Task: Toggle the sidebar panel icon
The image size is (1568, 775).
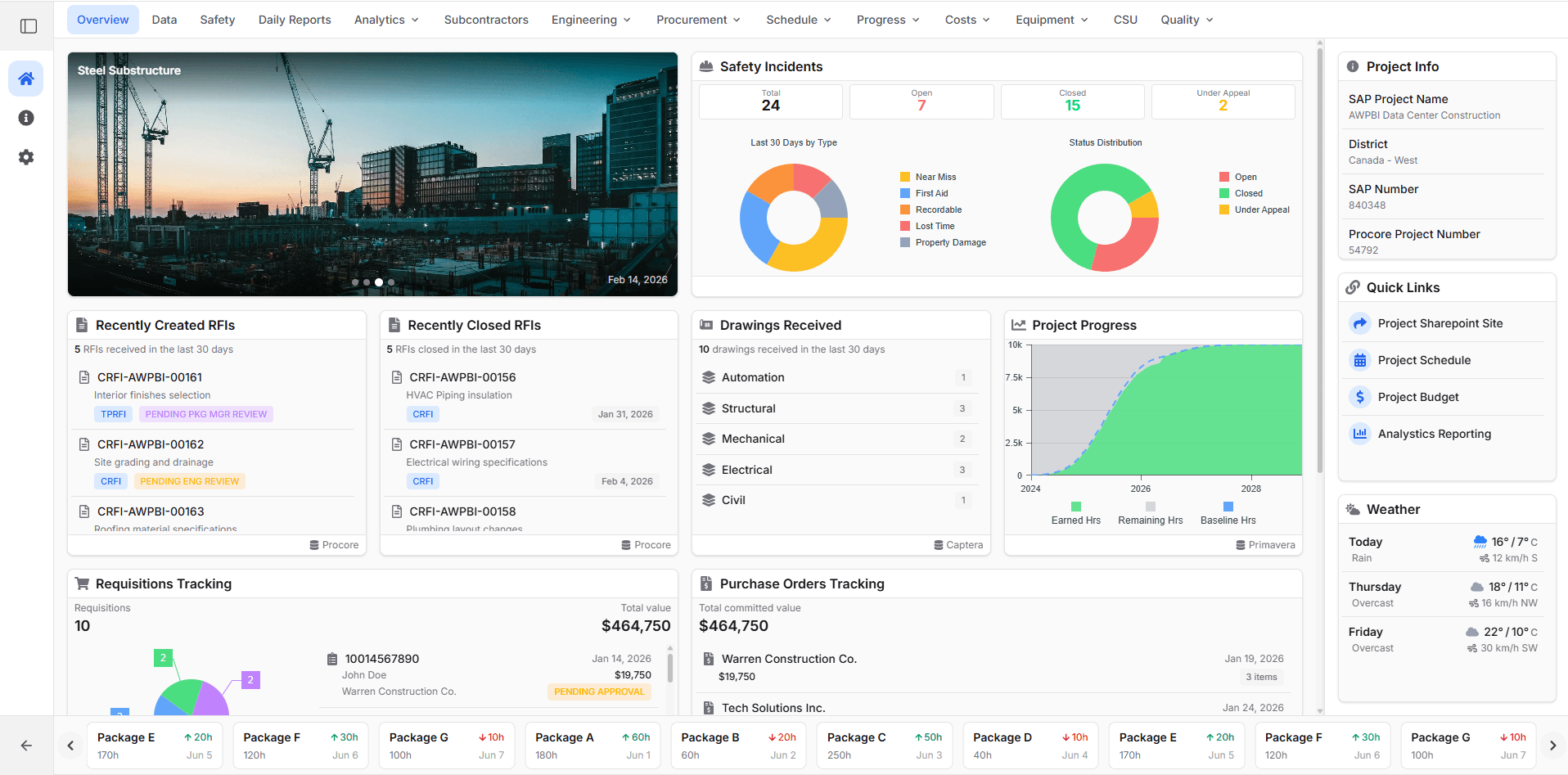Action: click(x=29, y=26)
